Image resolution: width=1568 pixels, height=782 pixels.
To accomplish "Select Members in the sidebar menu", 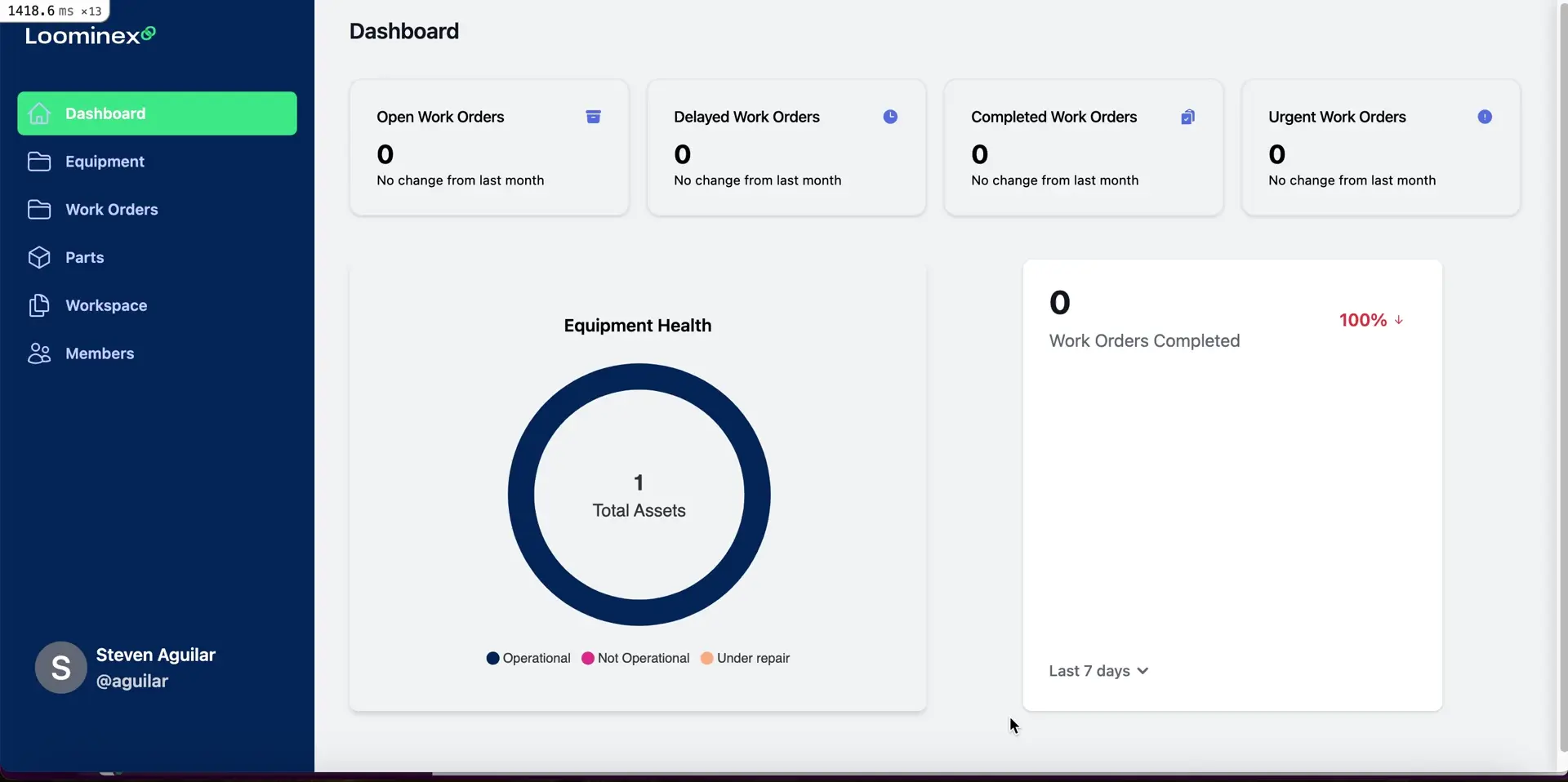I will (x=100, y=353).
